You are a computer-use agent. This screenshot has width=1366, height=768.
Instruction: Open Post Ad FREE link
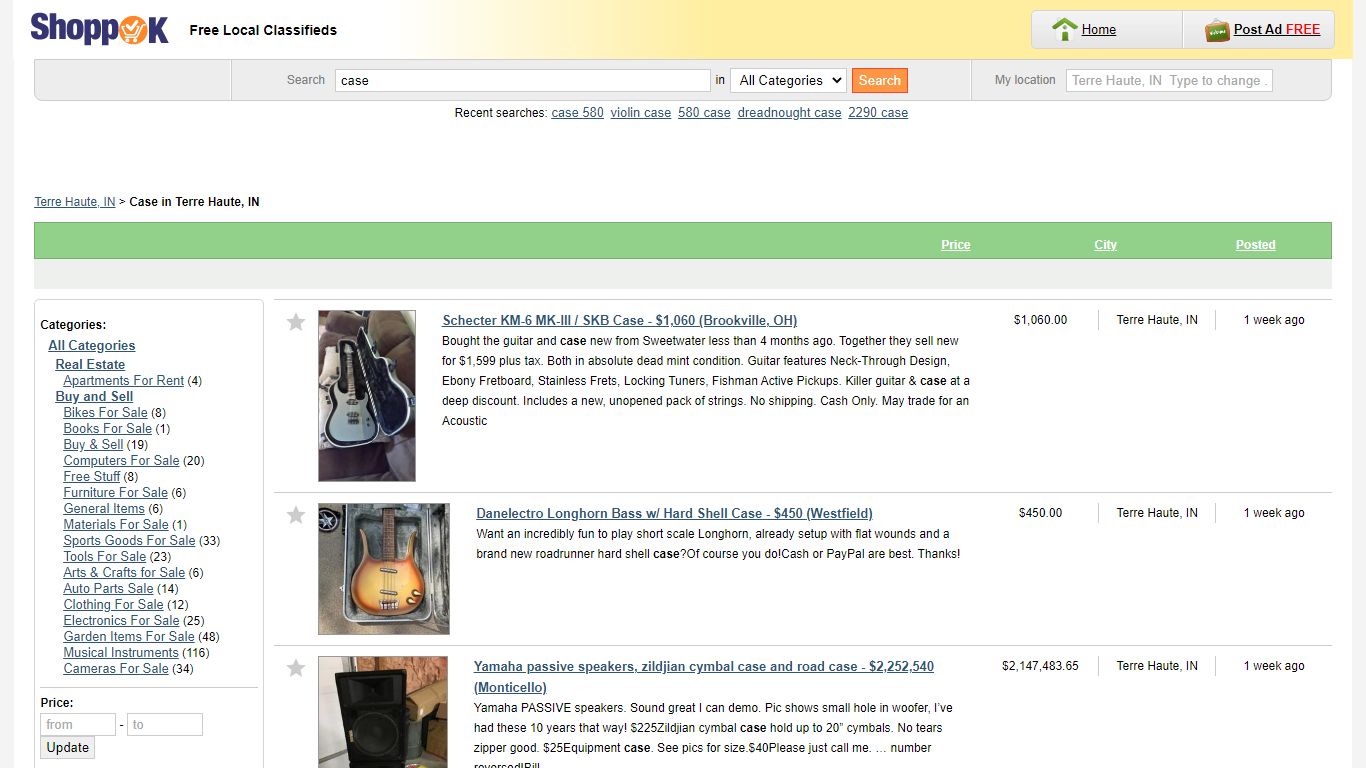pyautogui.click(x=1276, y=30)
